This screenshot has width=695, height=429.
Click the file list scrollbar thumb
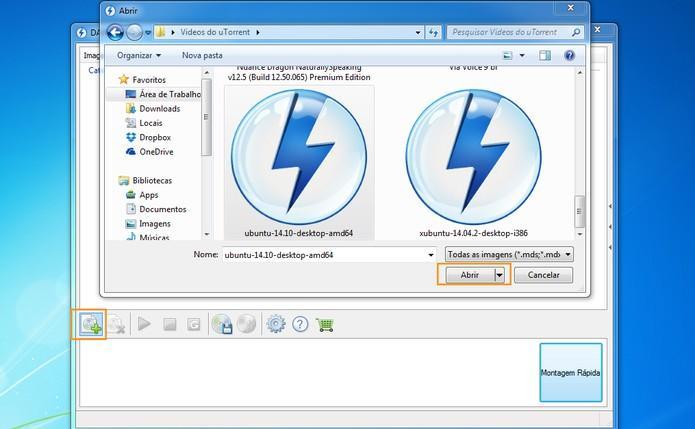[579, 212]
